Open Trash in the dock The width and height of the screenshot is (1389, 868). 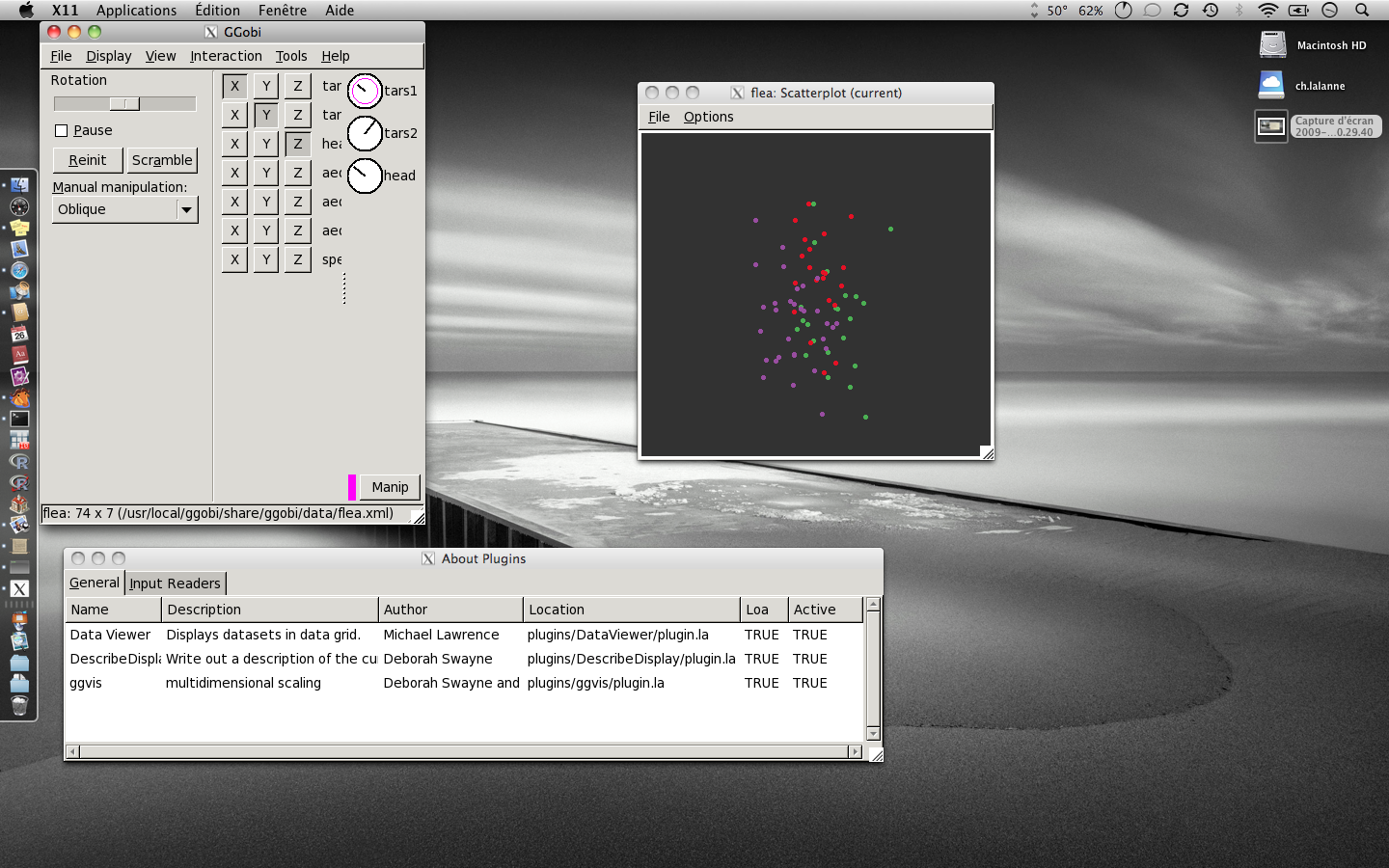coord(19,706)
